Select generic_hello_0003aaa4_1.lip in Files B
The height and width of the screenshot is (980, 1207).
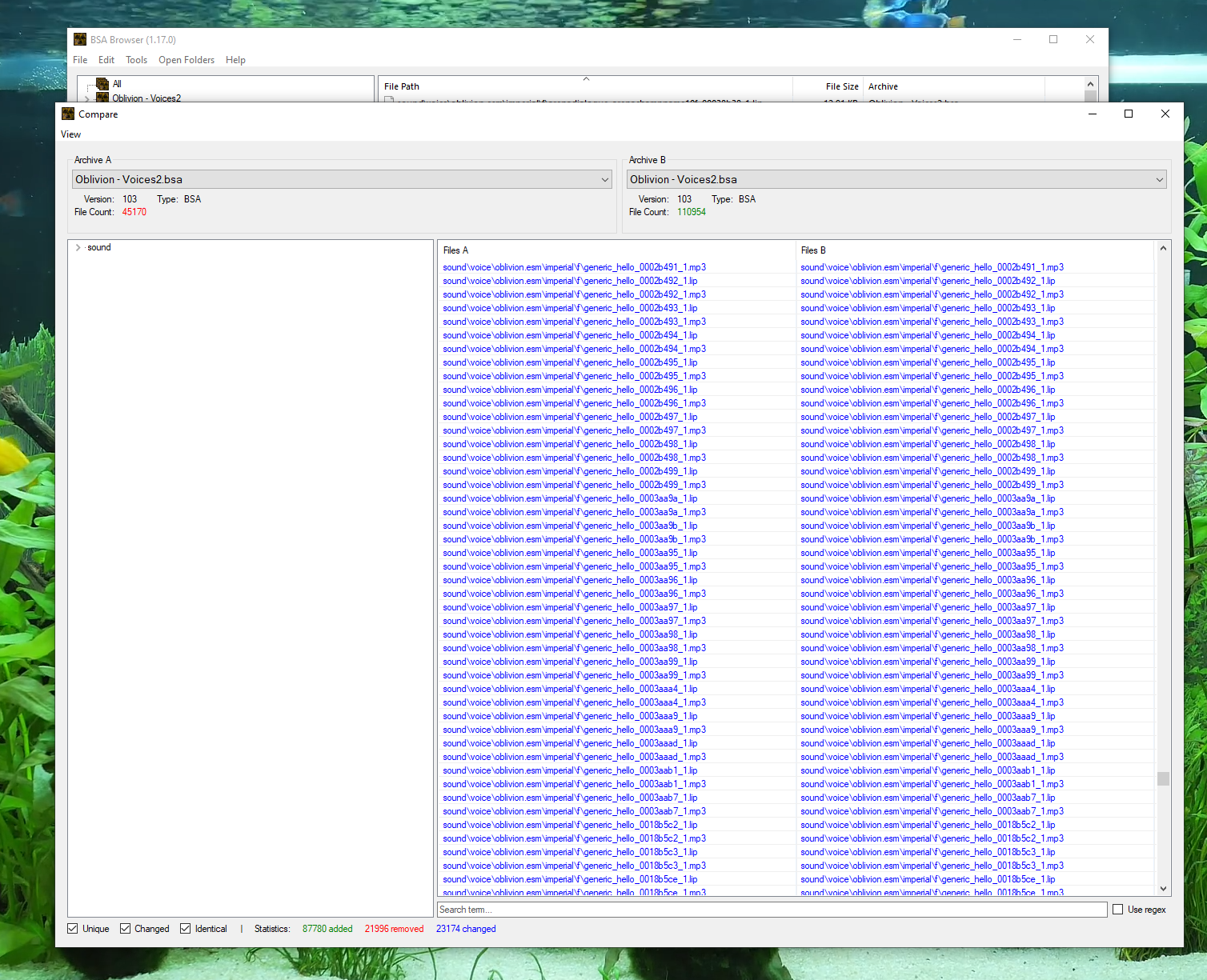click(x=928, y=689)
